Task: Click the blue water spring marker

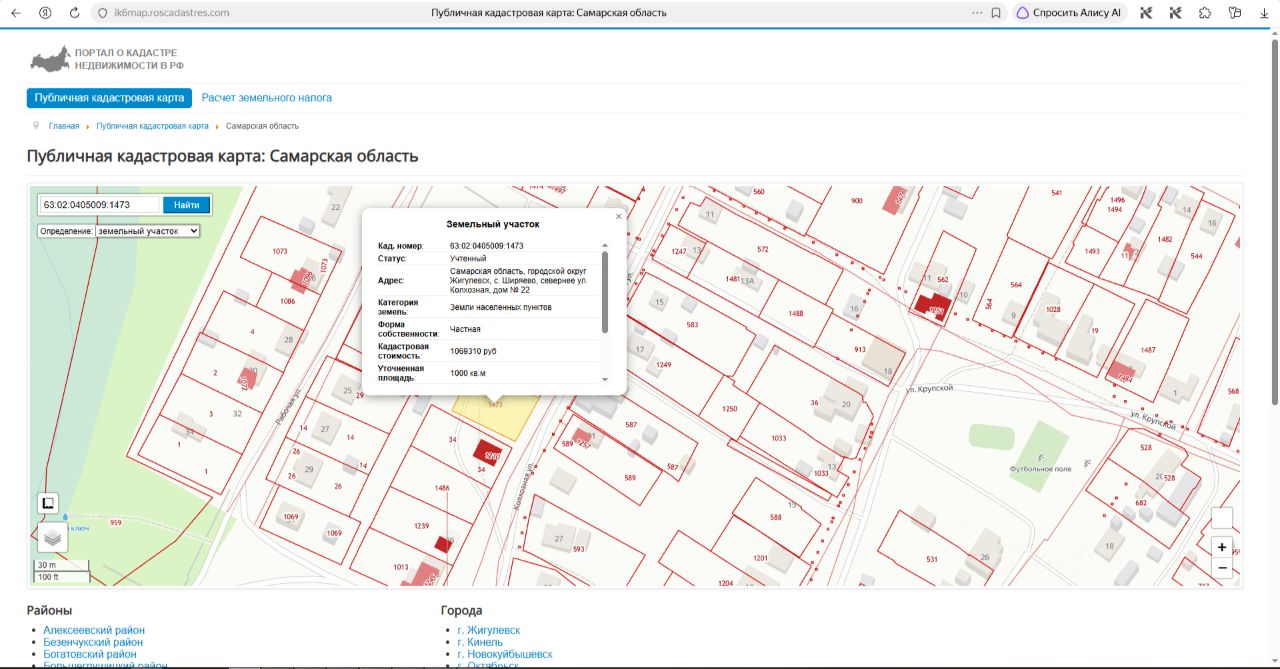Action: [65, 517]
